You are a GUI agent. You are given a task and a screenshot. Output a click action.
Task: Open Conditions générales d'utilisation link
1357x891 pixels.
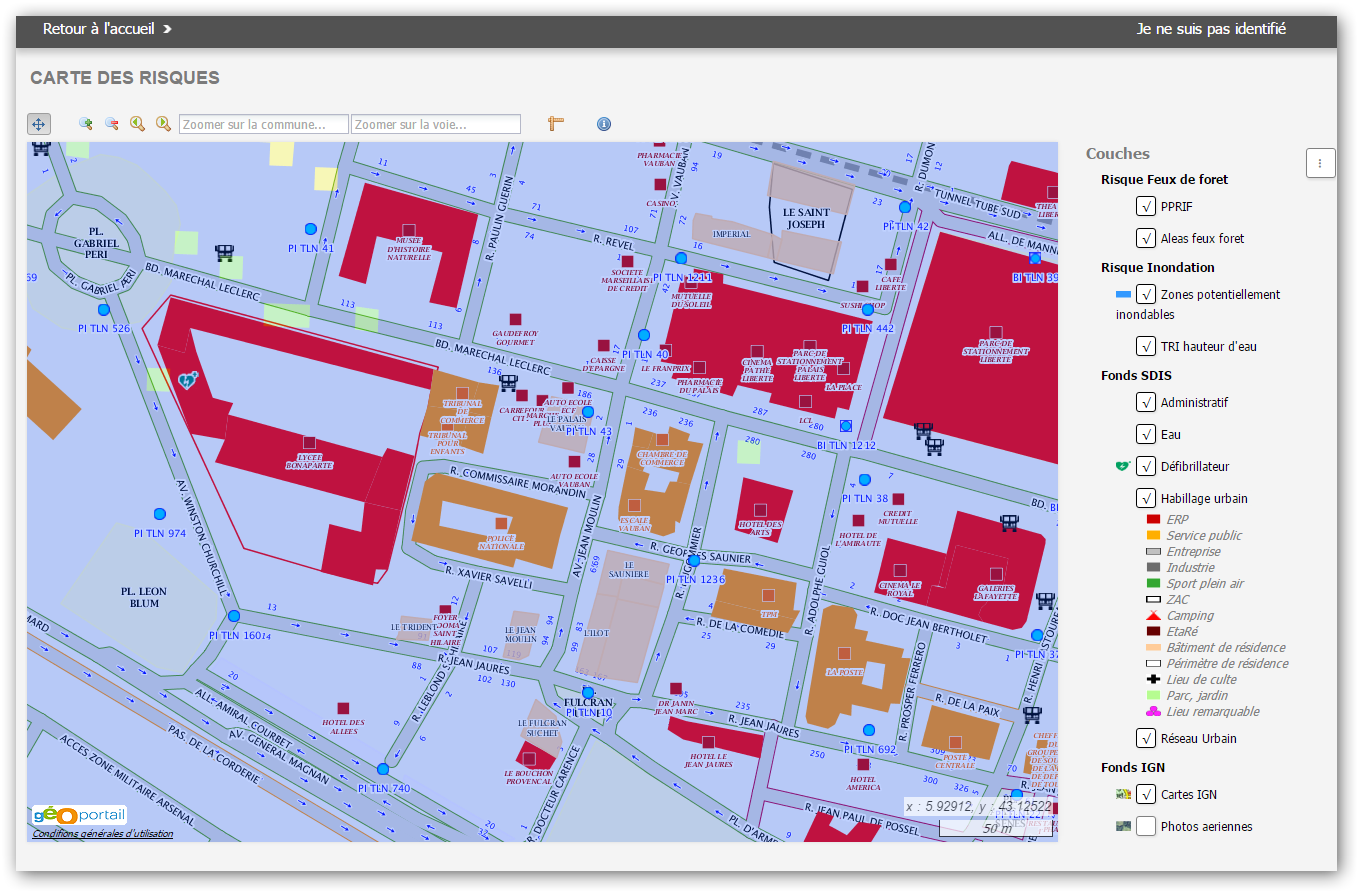click(x=102, y=834)
